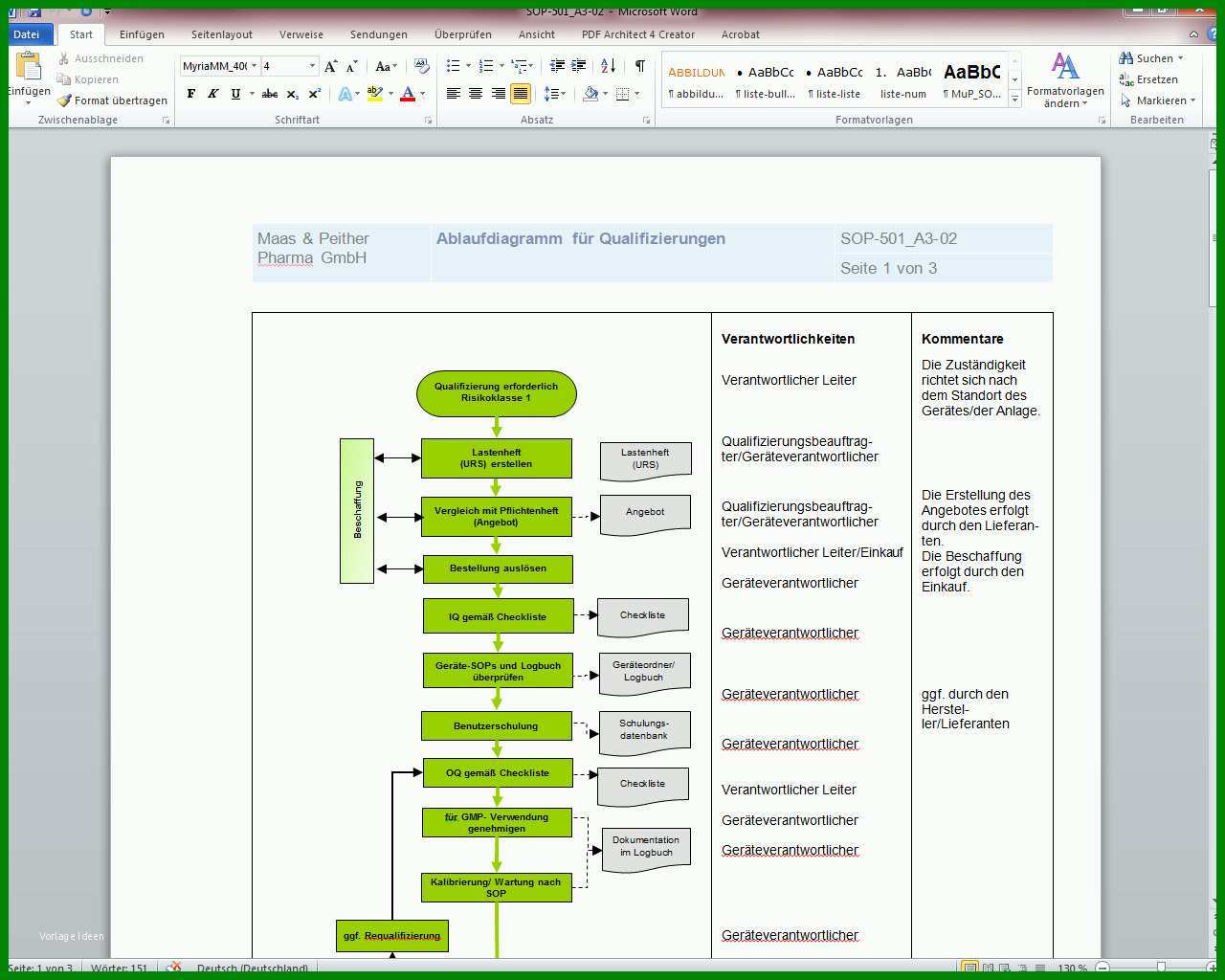This screenshot has height=980, width=1225.
Task: Align text to the right
Action: (498, 94)
